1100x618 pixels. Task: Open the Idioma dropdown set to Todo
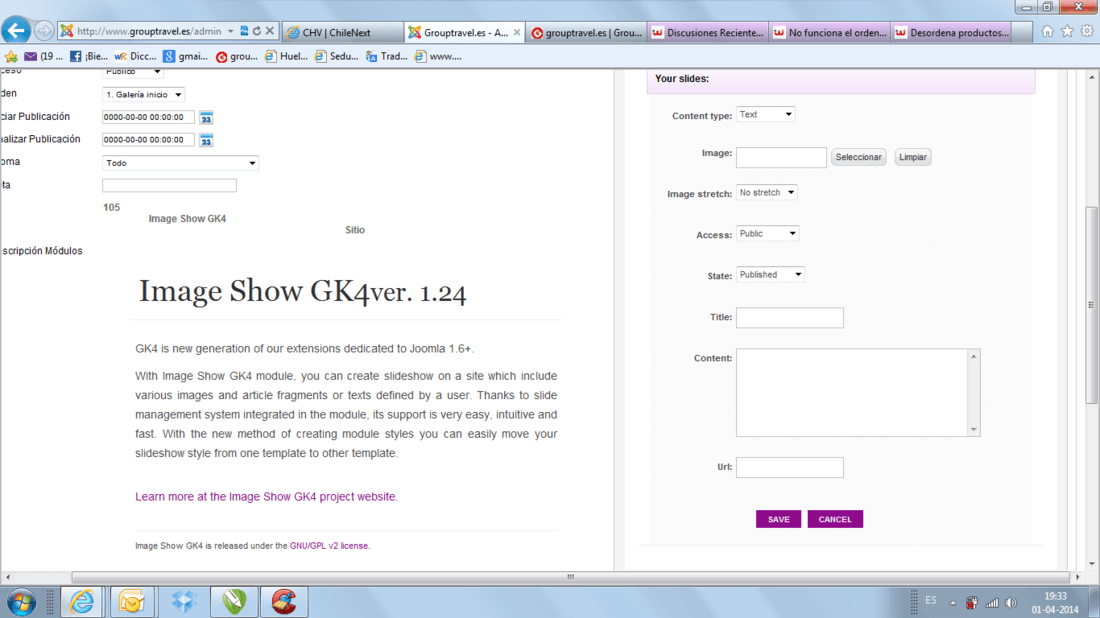click(180, 163)
